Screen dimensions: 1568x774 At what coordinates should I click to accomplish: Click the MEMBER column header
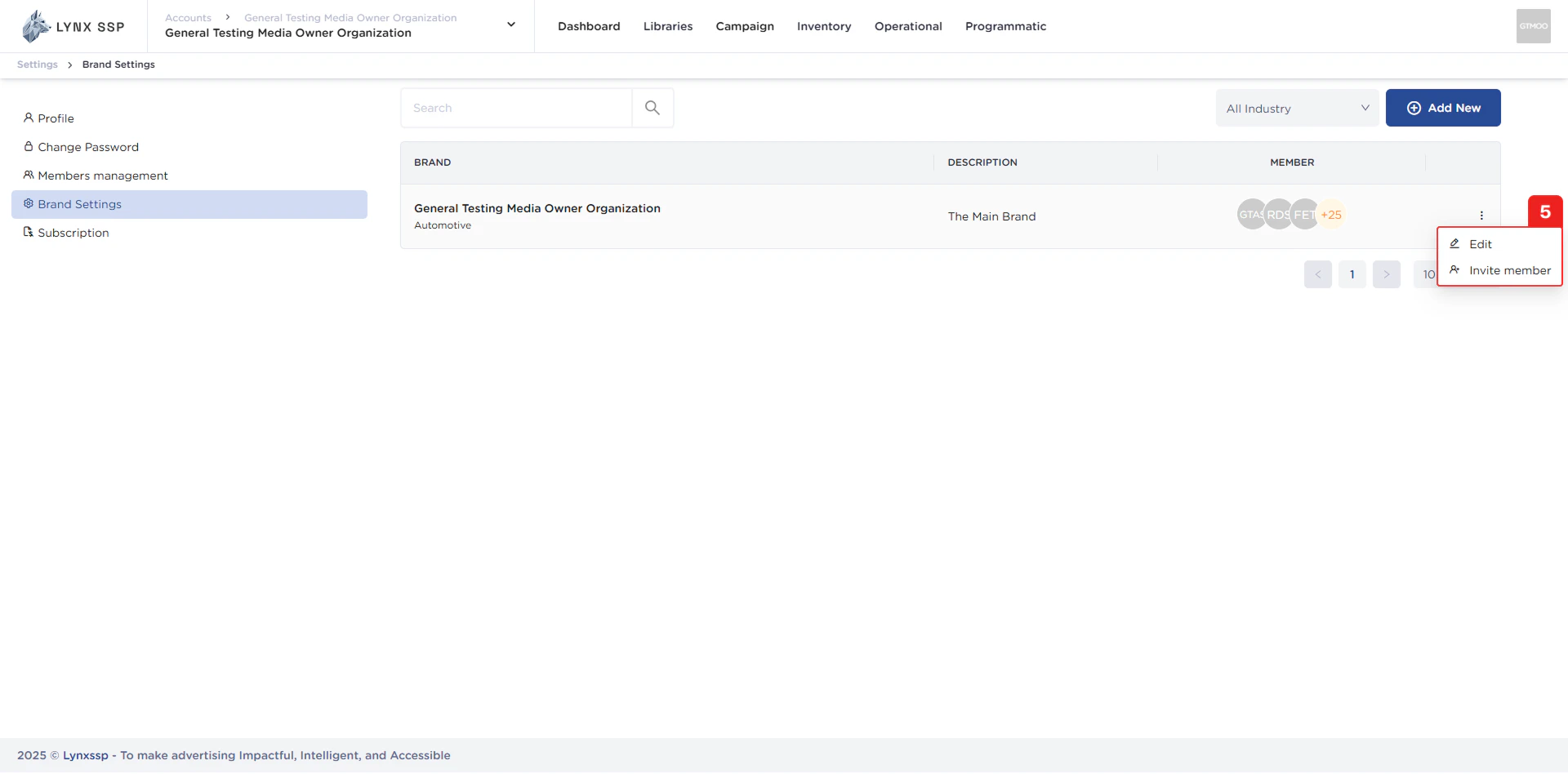pyautogui.click(x=1292, y=162)
